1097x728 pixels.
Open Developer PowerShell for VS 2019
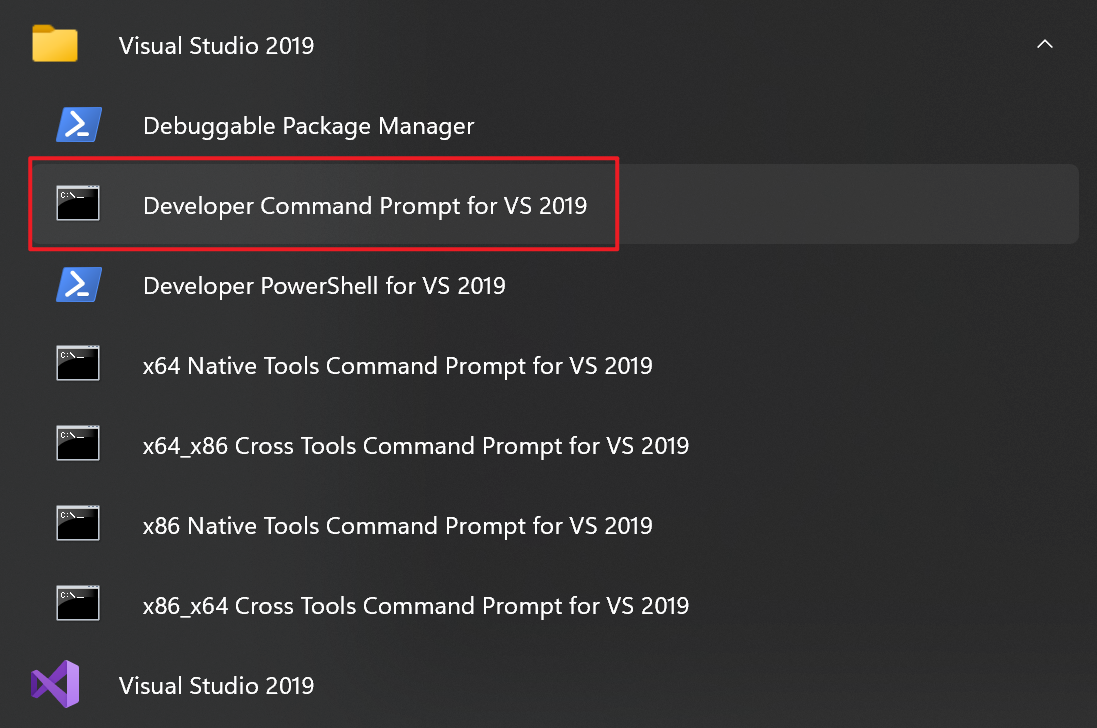click(324, 286)
